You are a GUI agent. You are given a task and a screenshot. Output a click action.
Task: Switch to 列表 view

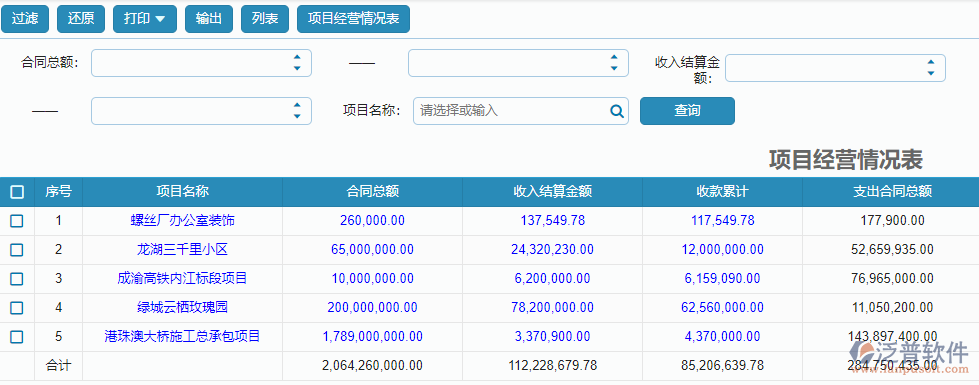tap(265, 19)
